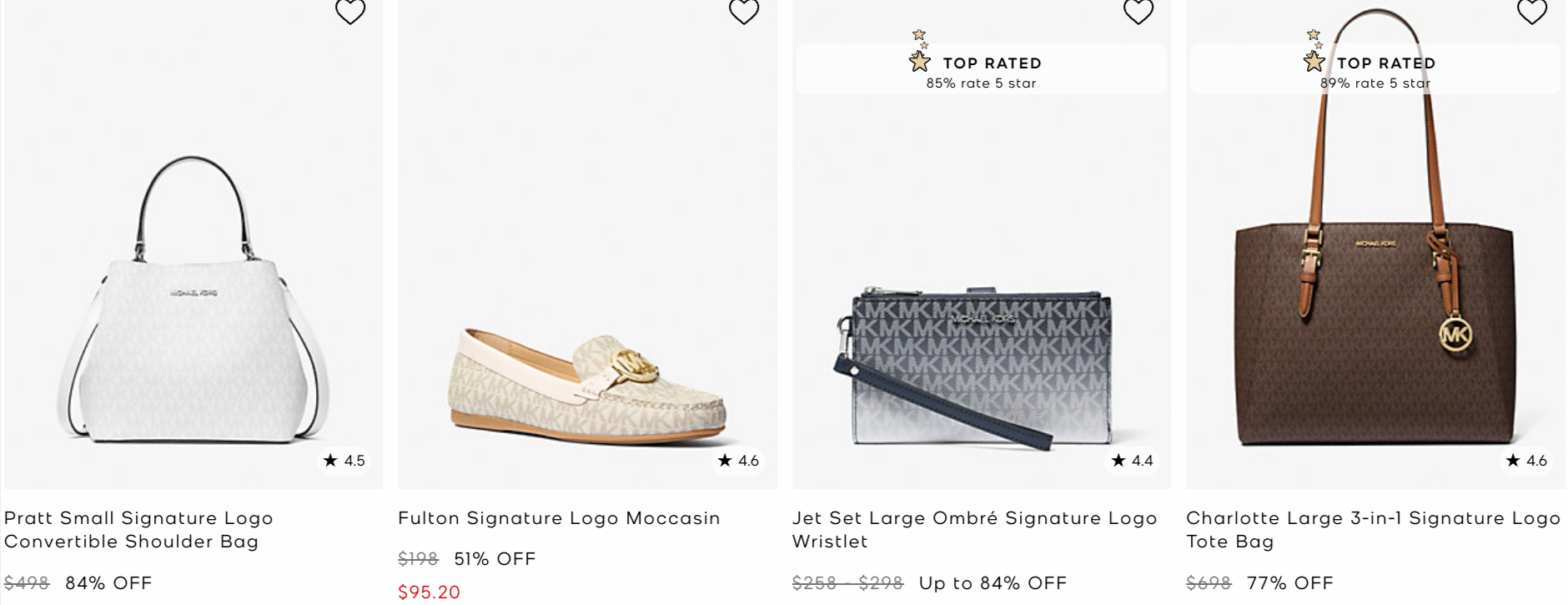Viewport: 1568px width, 605px height.
Task: Open the white Pratt shoulder bag image
Action: [193, 300]
